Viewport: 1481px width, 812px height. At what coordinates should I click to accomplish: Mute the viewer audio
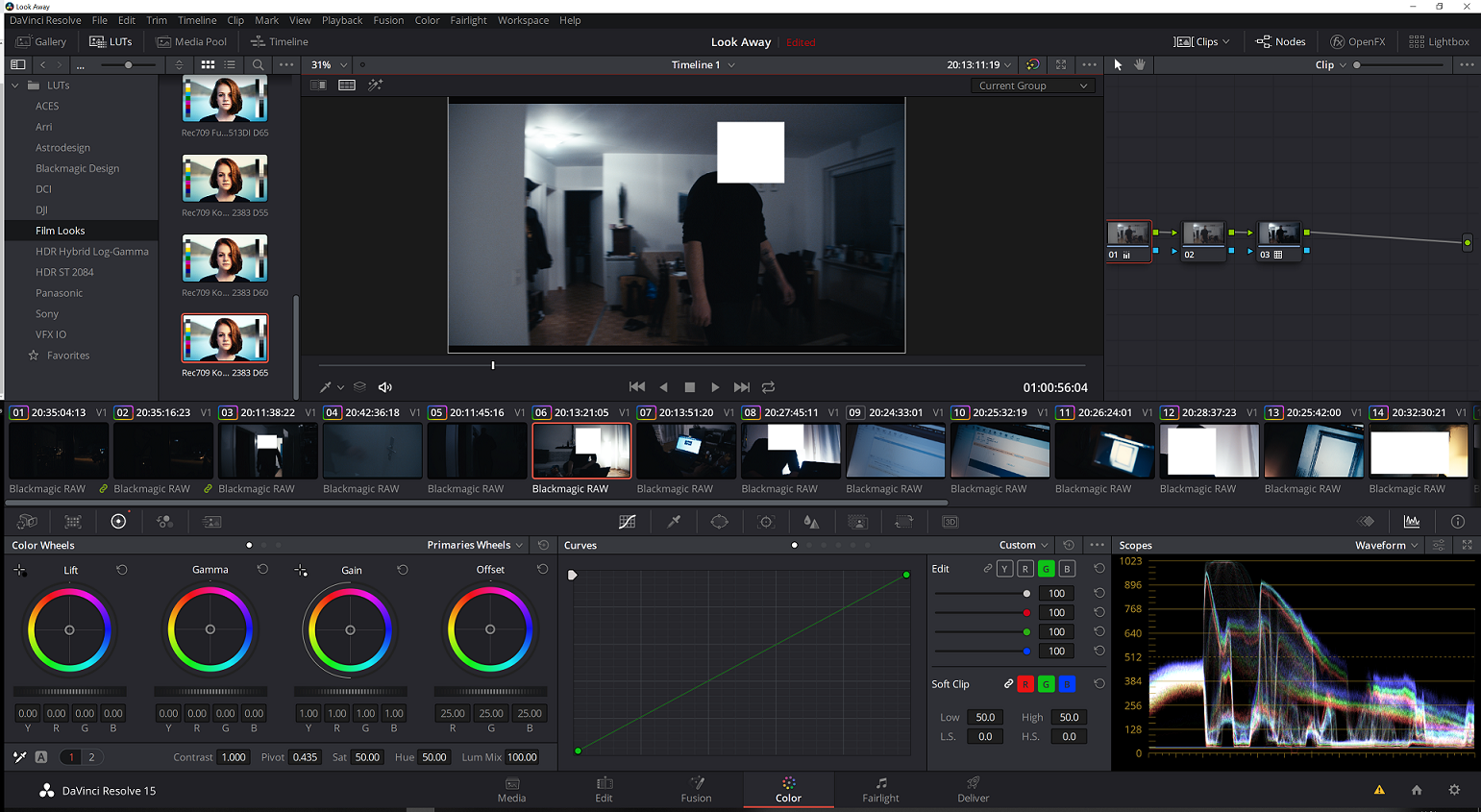pyautogui.click(x=385, y=387)
